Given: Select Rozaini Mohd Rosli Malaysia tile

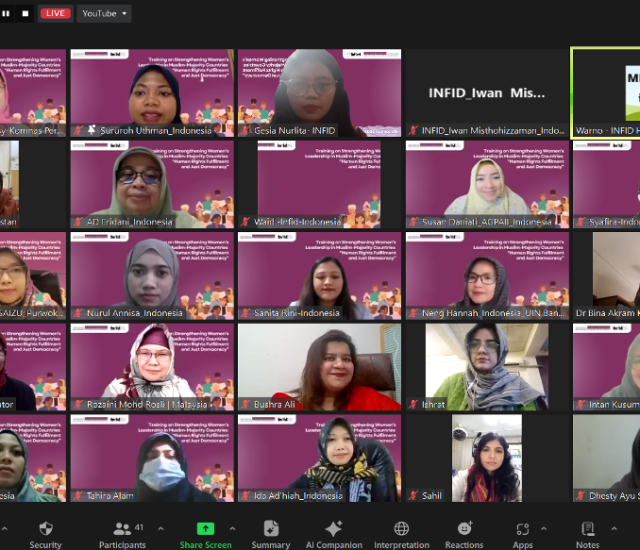Looking at the screenshot, I should point(152,367).
